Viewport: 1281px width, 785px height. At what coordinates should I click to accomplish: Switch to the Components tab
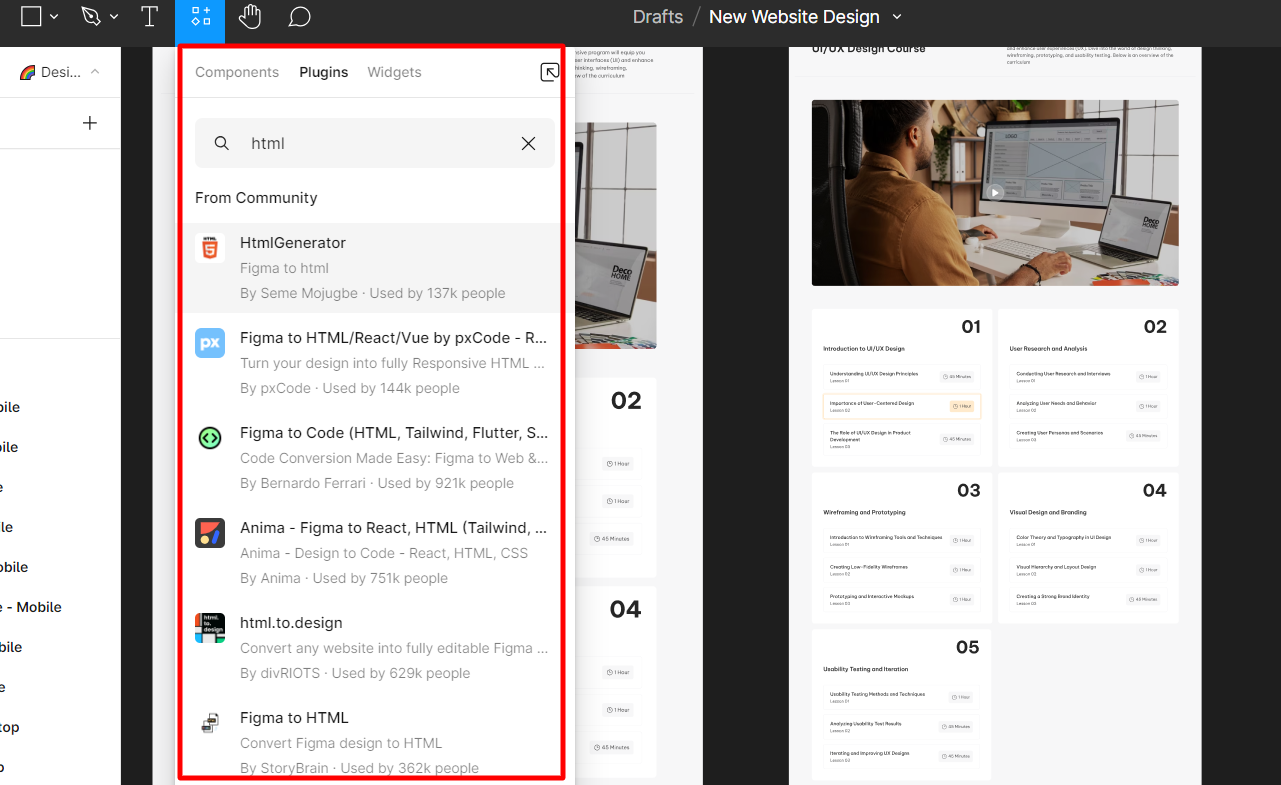click(237, 72)
